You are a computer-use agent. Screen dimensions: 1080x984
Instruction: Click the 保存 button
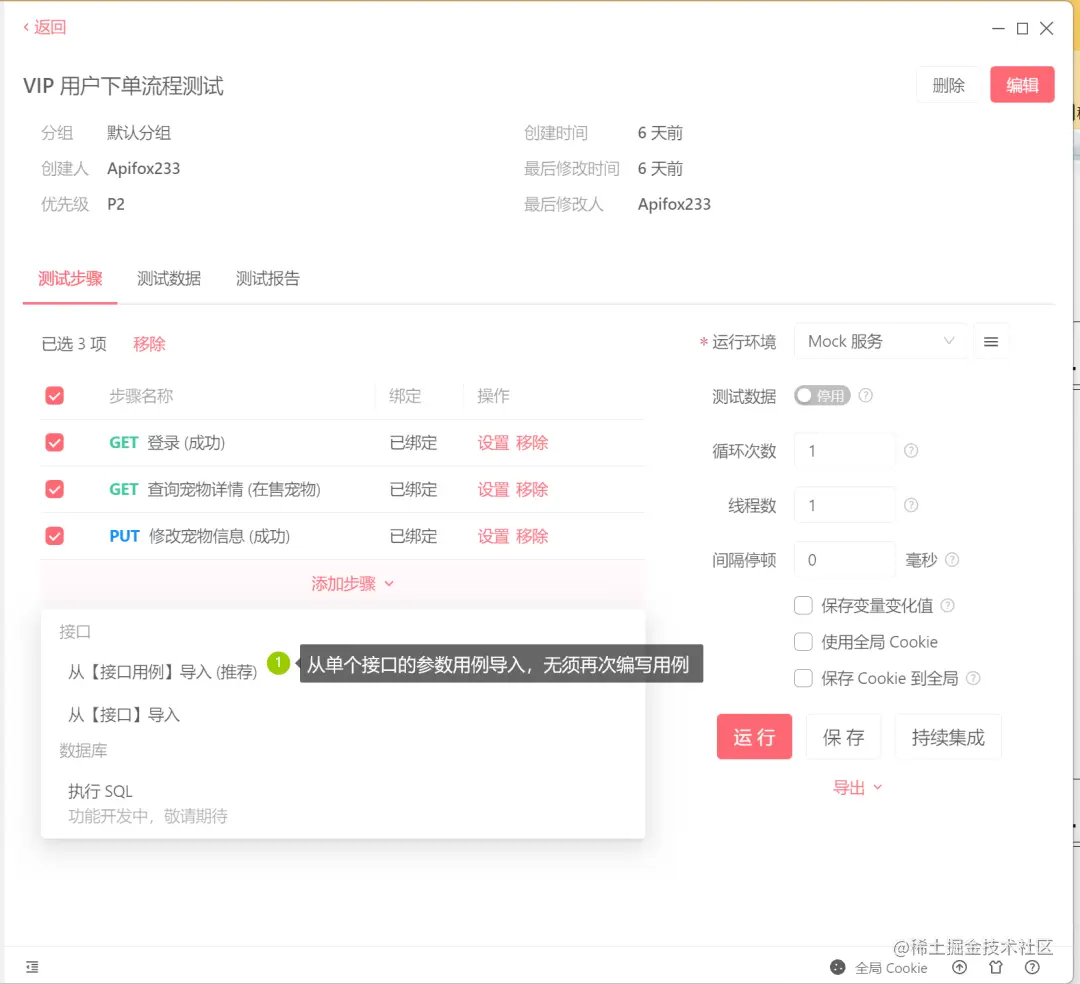click(843, 737)
